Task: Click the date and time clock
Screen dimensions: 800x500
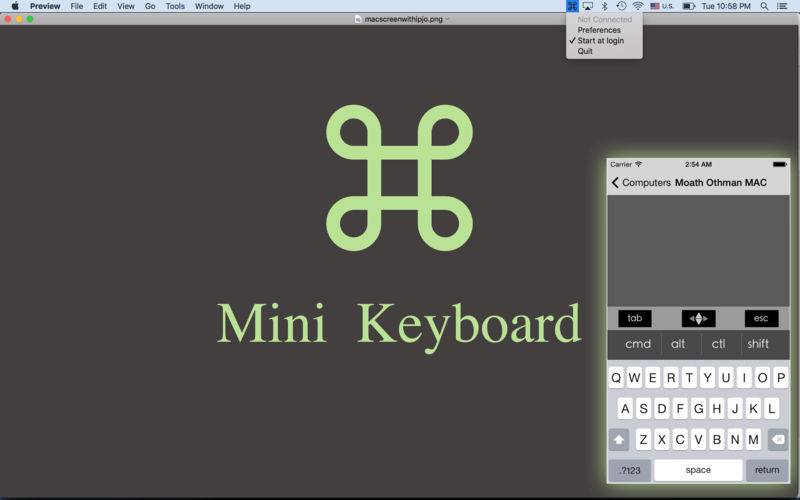Action: point(726,6)
